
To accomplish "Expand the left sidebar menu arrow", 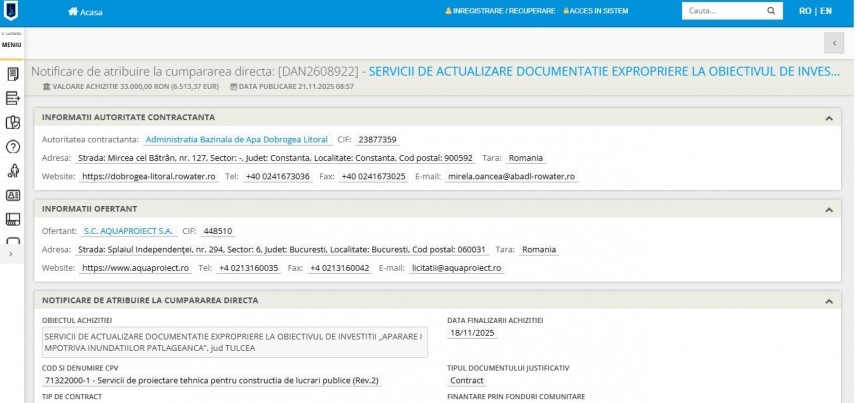I will click(10, 255).
